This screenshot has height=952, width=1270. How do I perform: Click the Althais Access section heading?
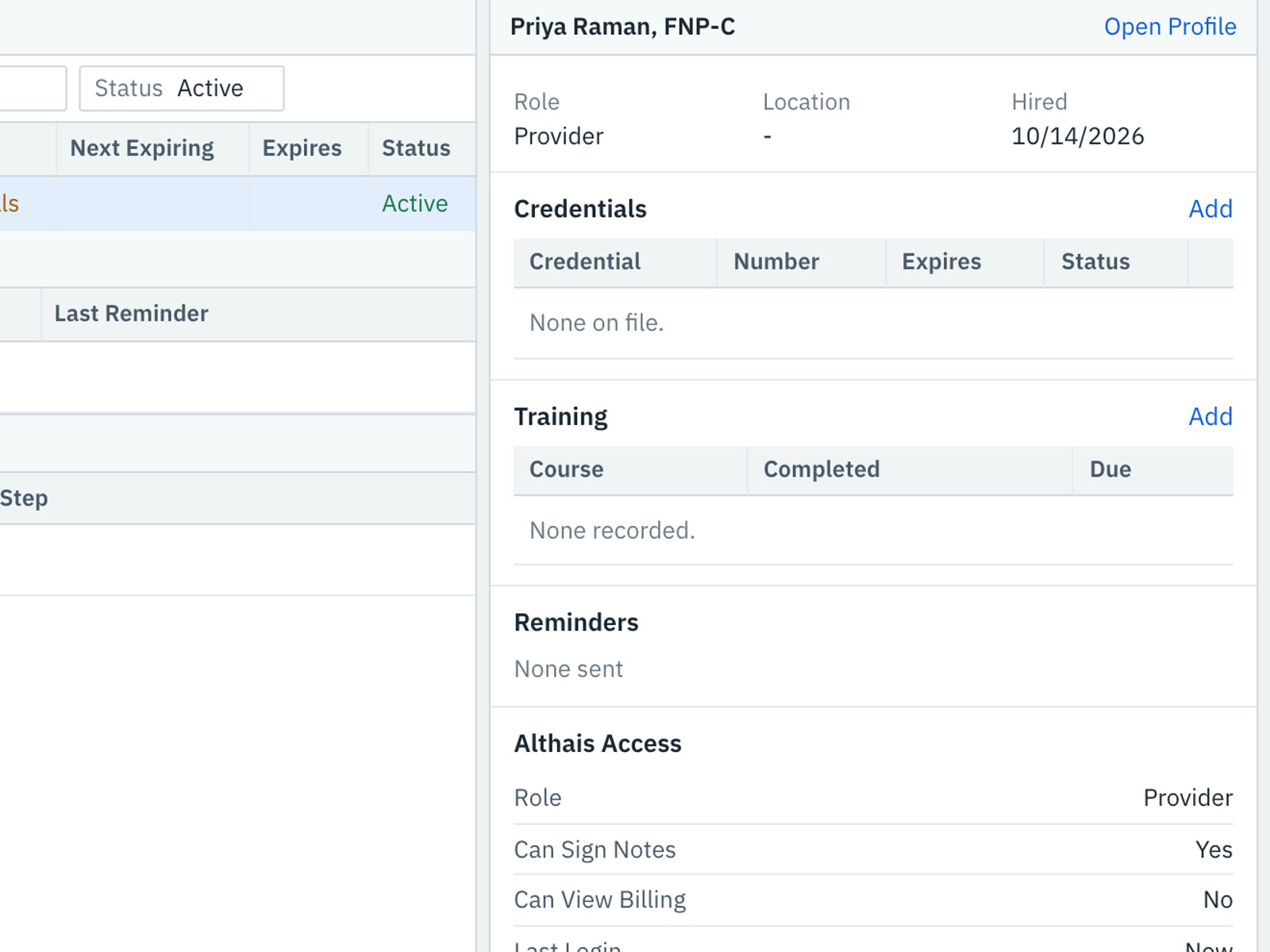[598, 744]
